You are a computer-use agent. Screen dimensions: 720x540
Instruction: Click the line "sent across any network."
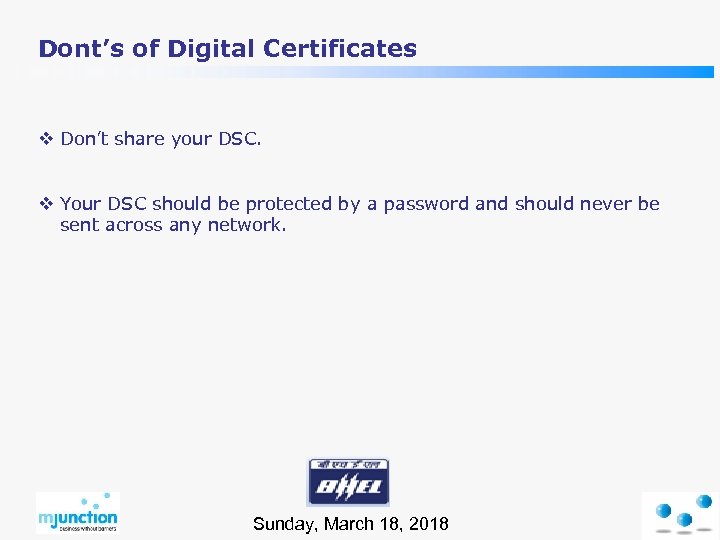pyautogui.click(x=173, y=225)
